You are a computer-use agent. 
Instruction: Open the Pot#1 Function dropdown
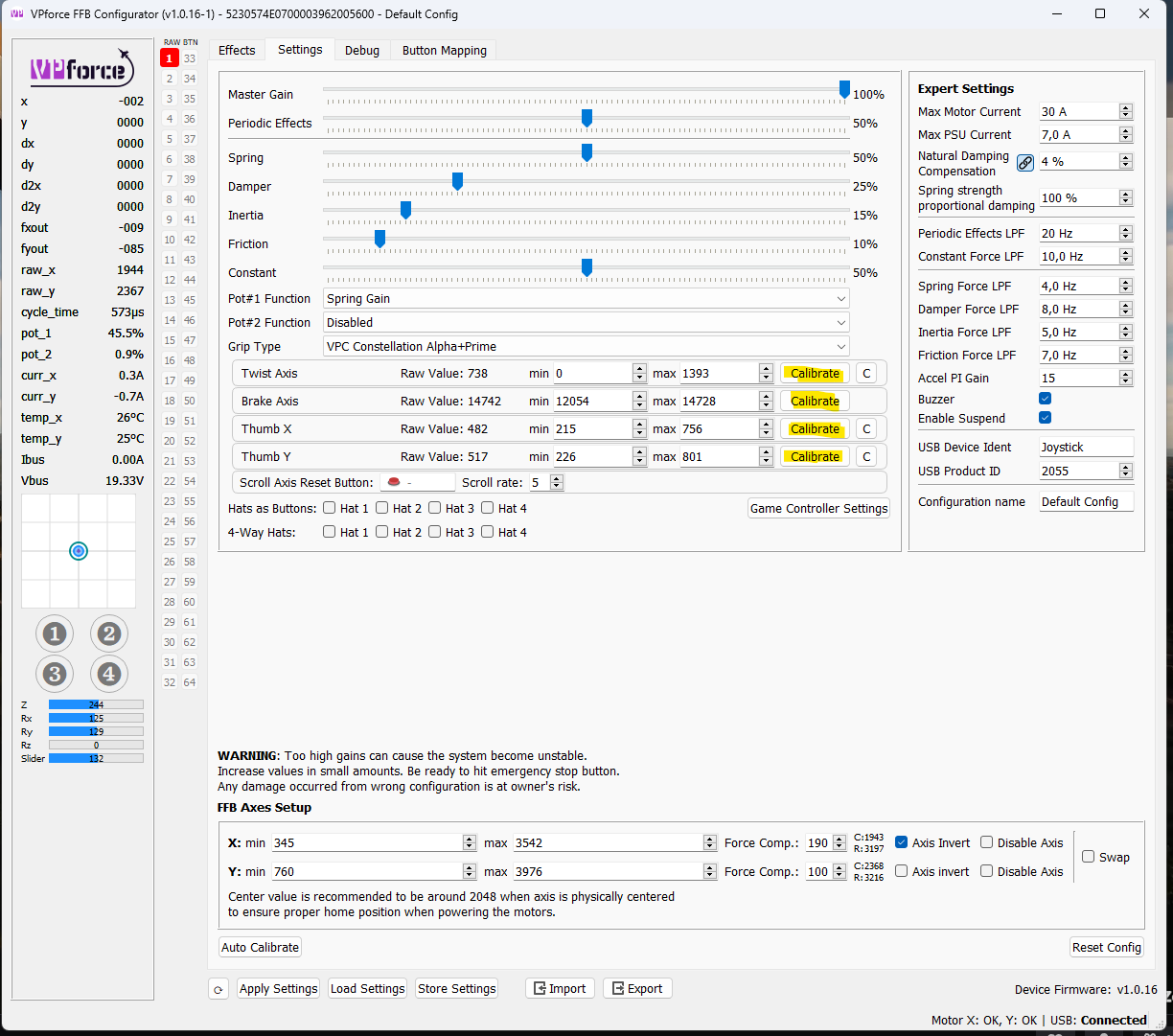pyautogui.click(x=586, y=299)
